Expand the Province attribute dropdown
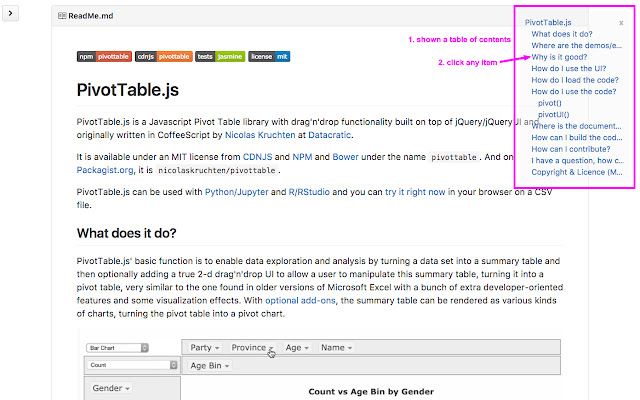The height and width of the screenshot is (400, 640). (252, 348)
